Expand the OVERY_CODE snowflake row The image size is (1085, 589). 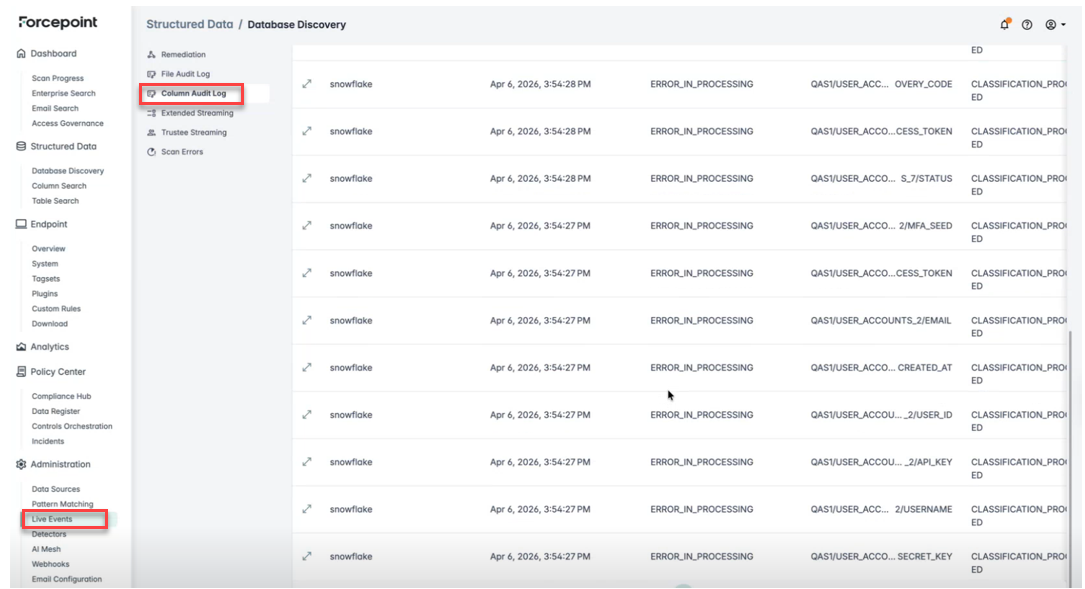coord(307,84)
